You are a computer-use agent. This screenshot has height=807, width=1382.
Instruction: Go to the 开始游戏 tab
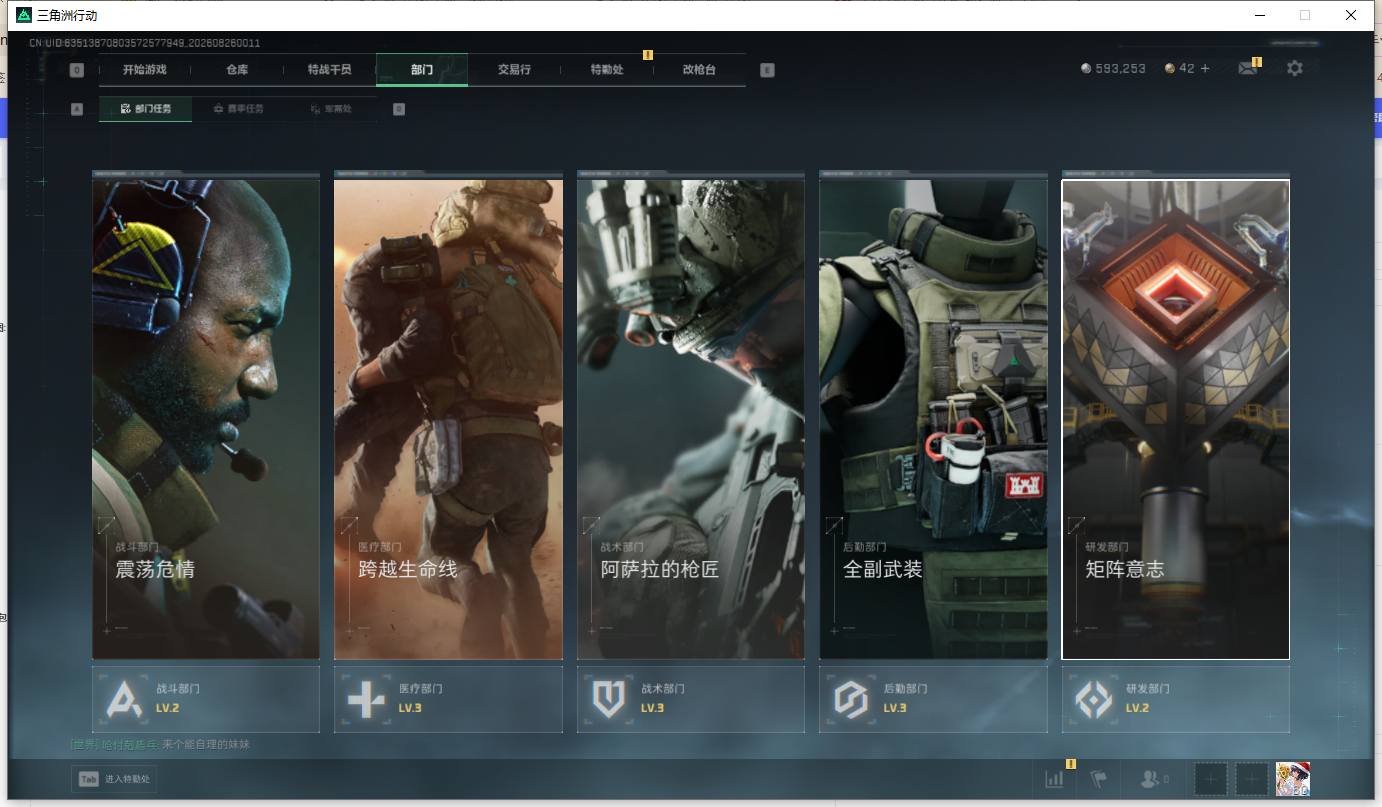[144, 70]
